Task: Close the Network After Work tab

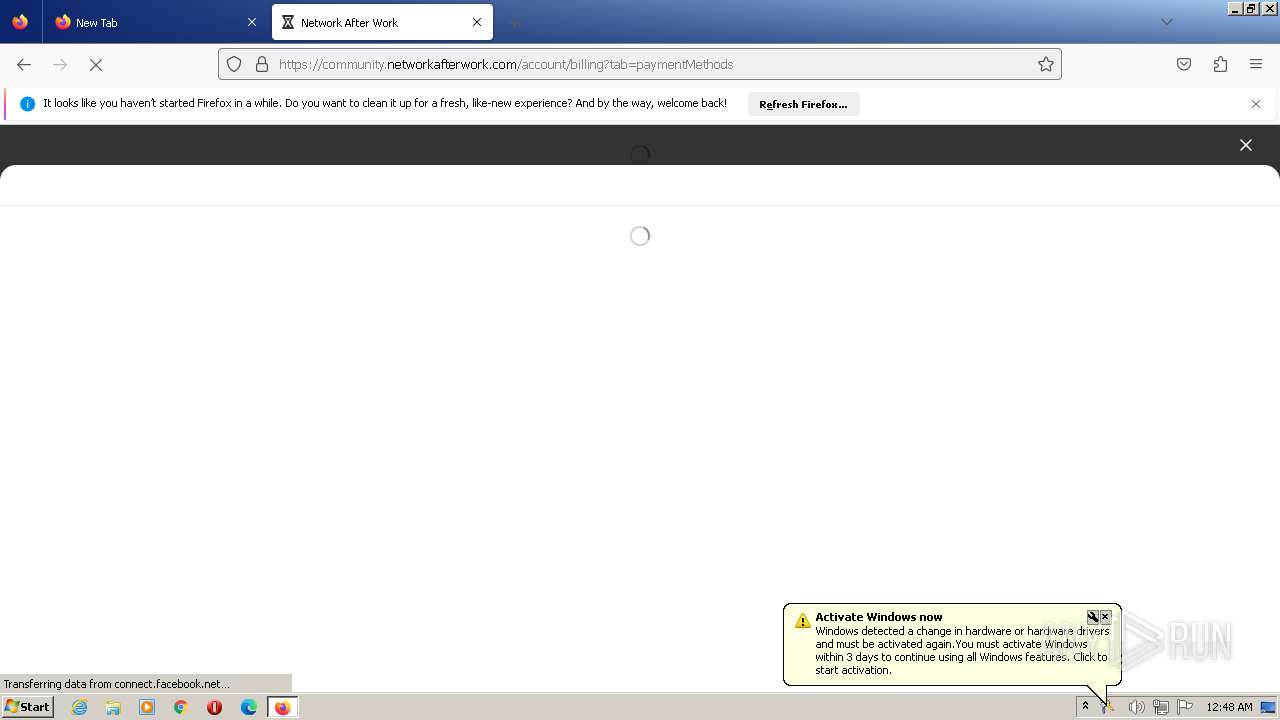Action: [477, 22]
